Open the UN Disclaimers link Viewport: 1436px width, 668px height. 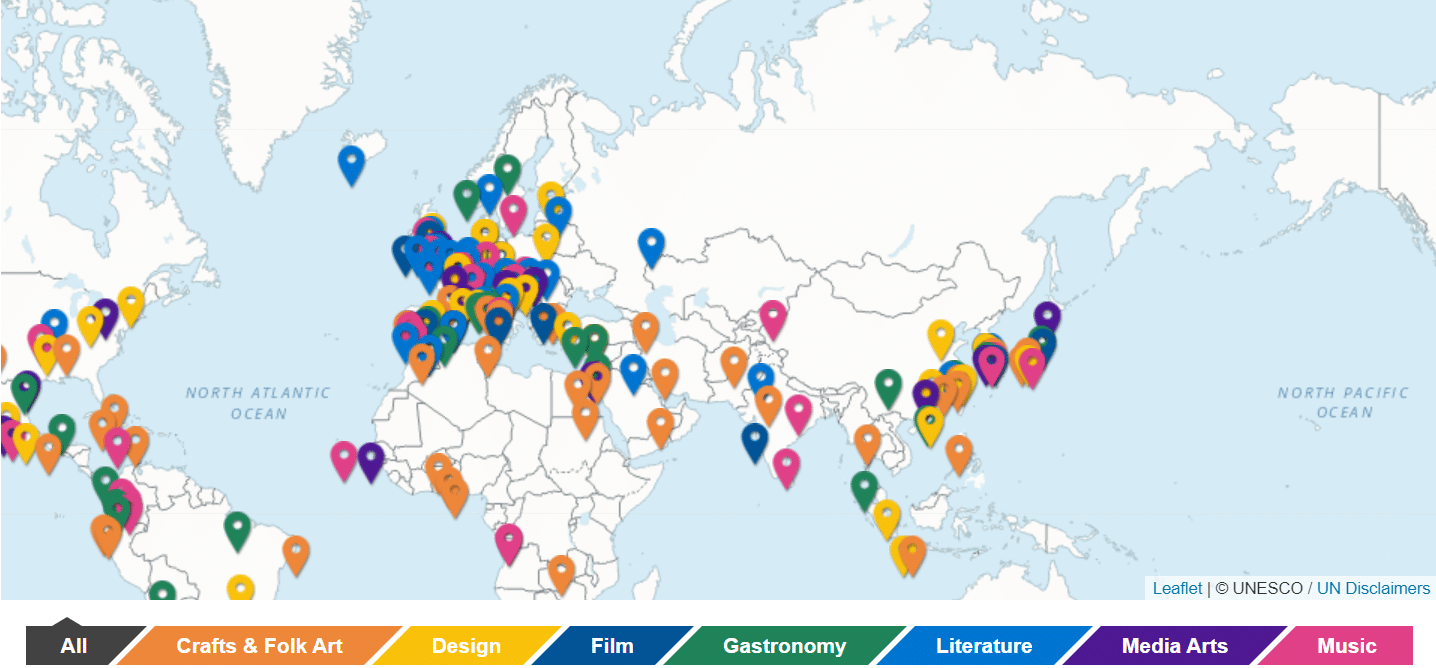(1375, 589)
